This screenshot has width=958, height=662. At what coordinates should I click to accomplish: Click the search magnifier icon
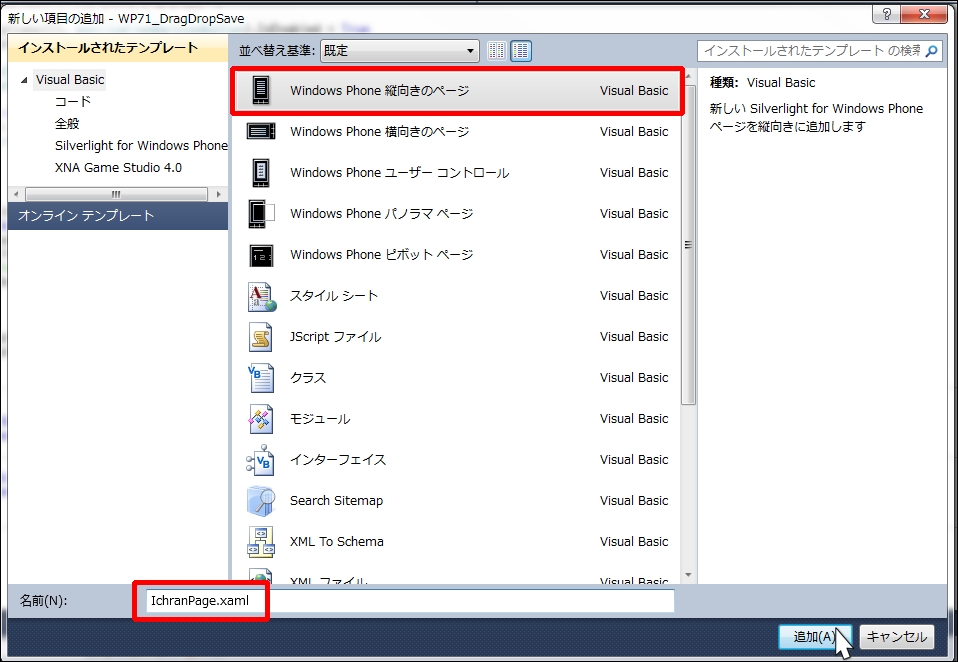931,51
